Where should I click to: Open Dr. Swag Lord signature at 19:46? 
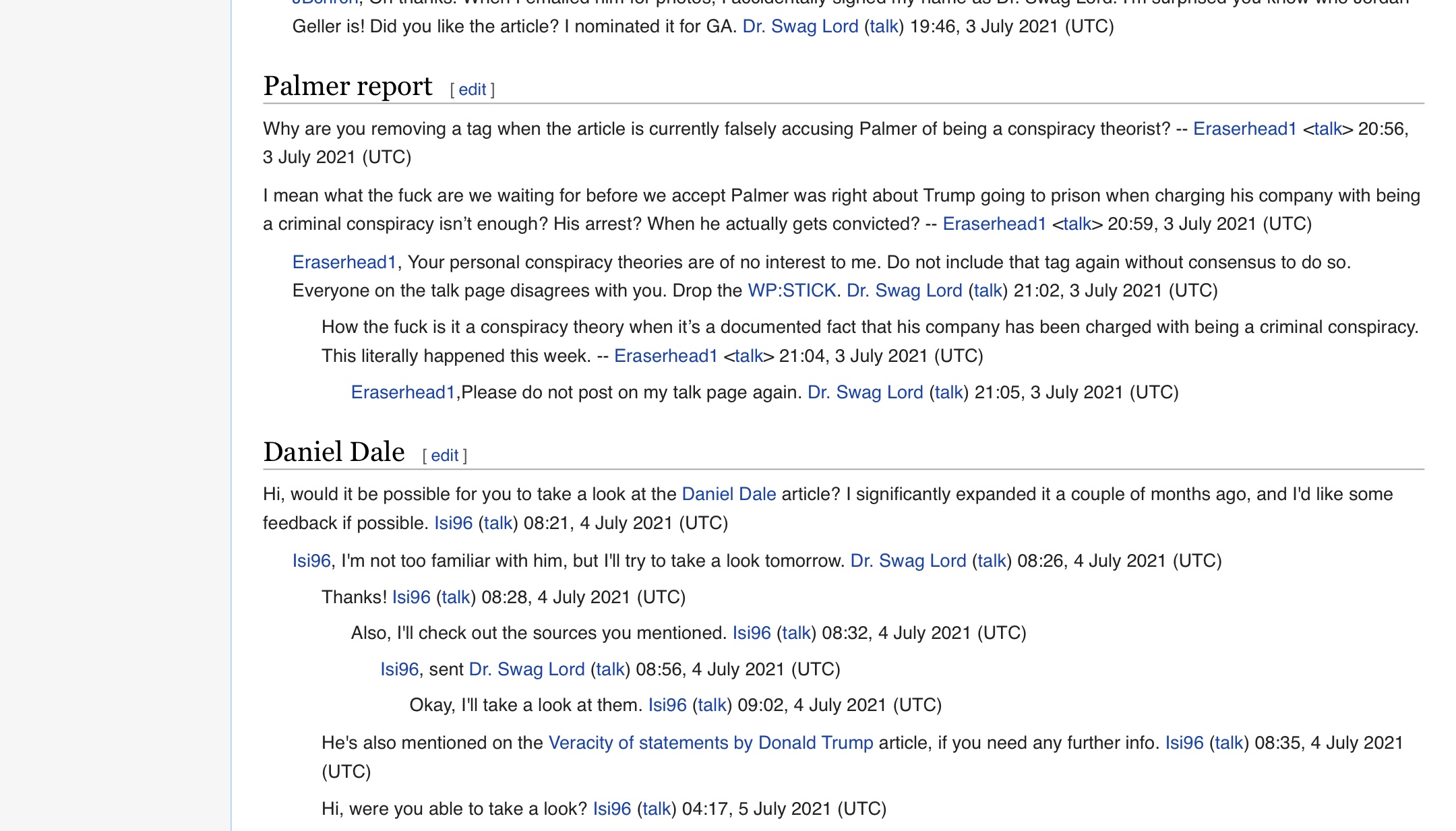click(800, 26)
